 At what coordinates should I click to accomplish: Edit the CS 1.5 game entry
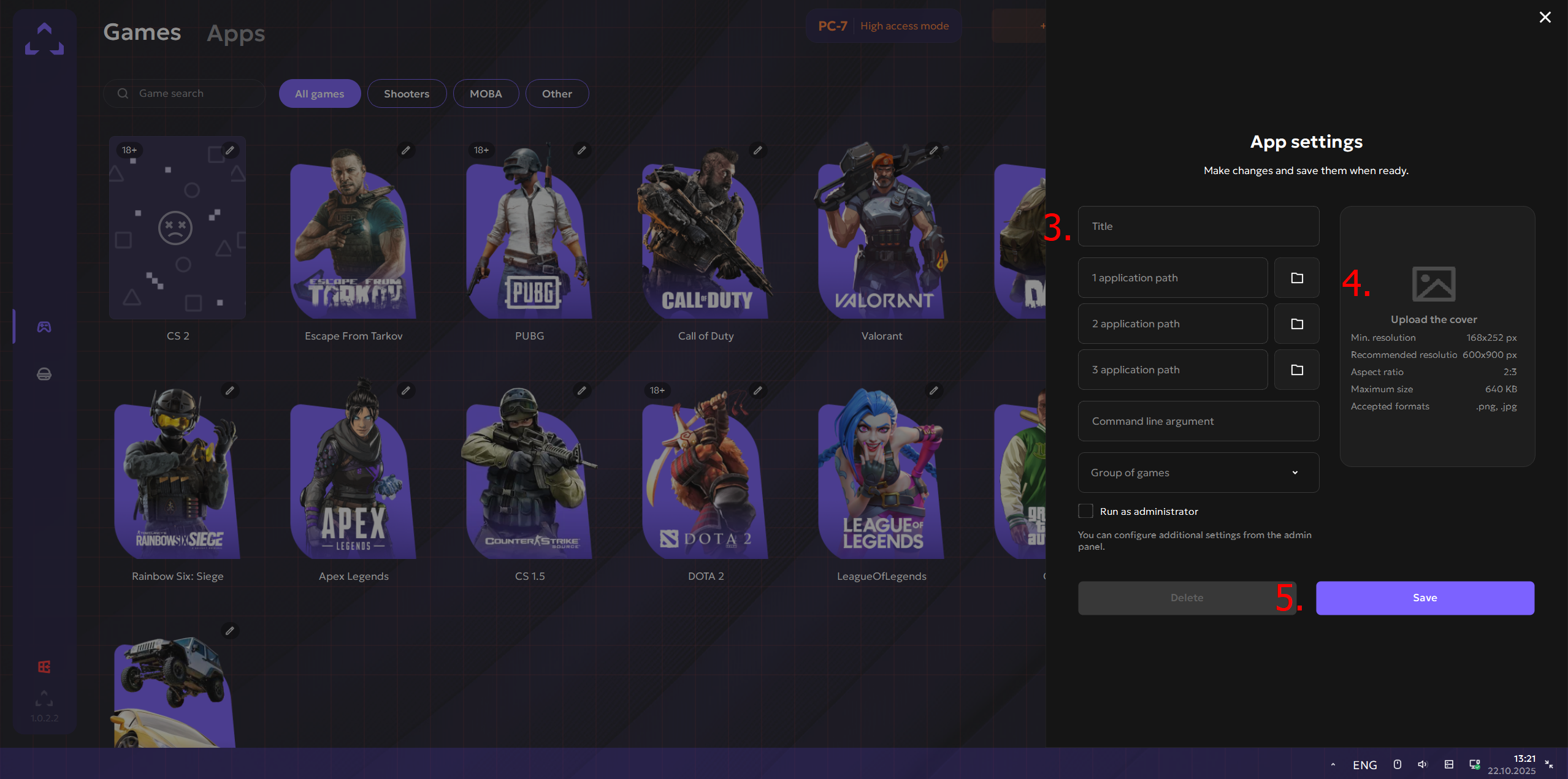581,390
